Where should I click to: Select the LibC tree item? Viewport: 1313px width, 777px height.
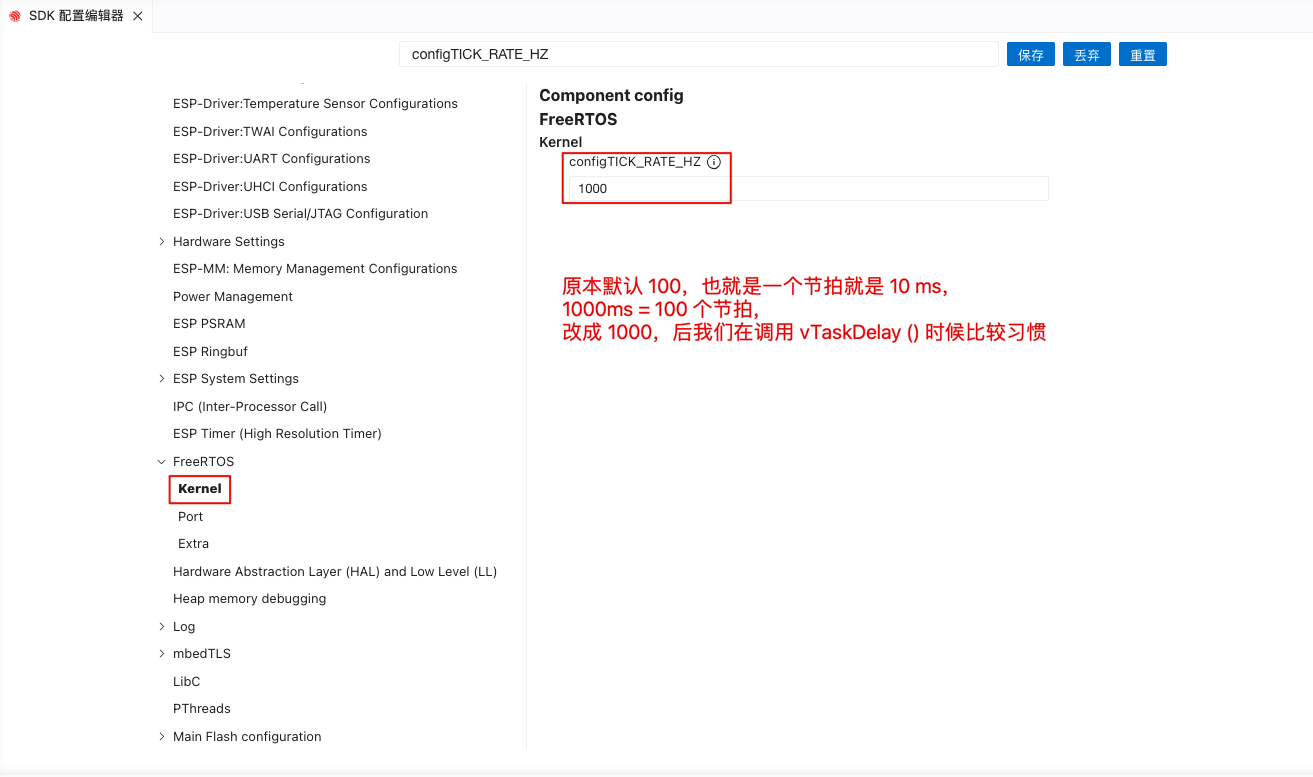[x=186, y=681]
